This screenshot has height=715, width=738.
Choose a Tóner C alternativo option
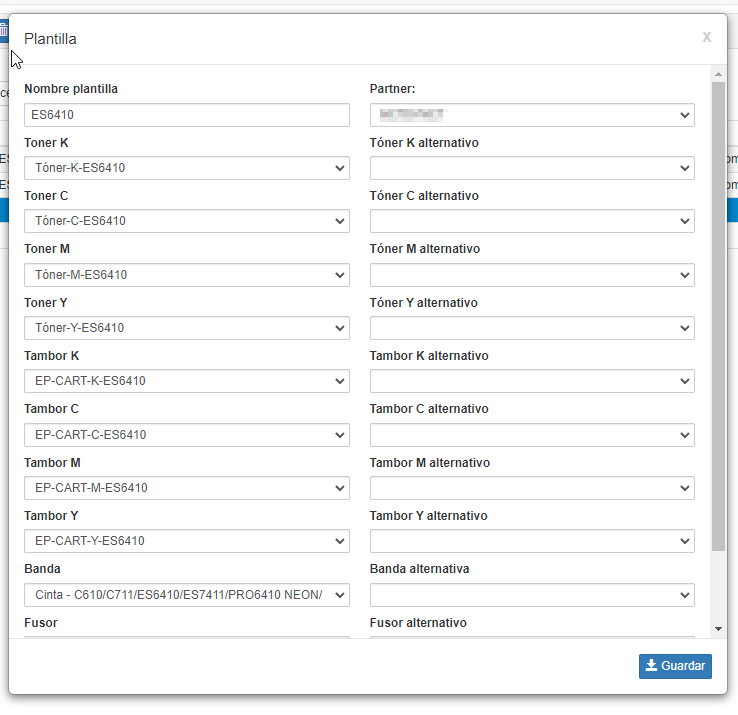click(x=531, y=221)
